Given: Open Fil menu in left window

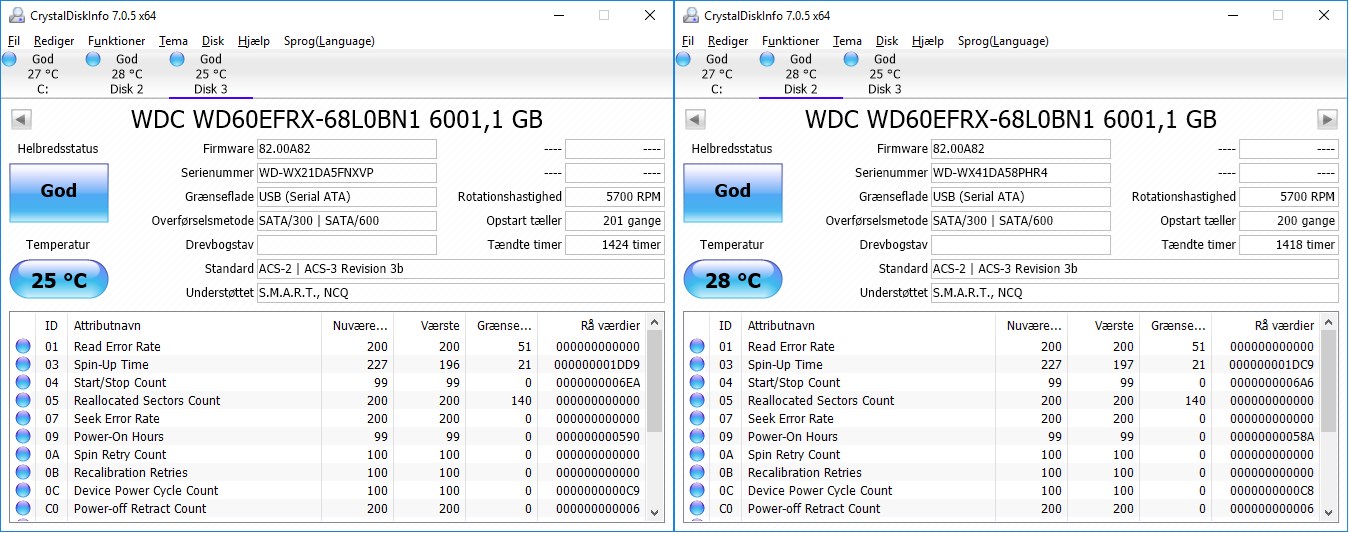Looking at the screenshot, I should point(14,41).
